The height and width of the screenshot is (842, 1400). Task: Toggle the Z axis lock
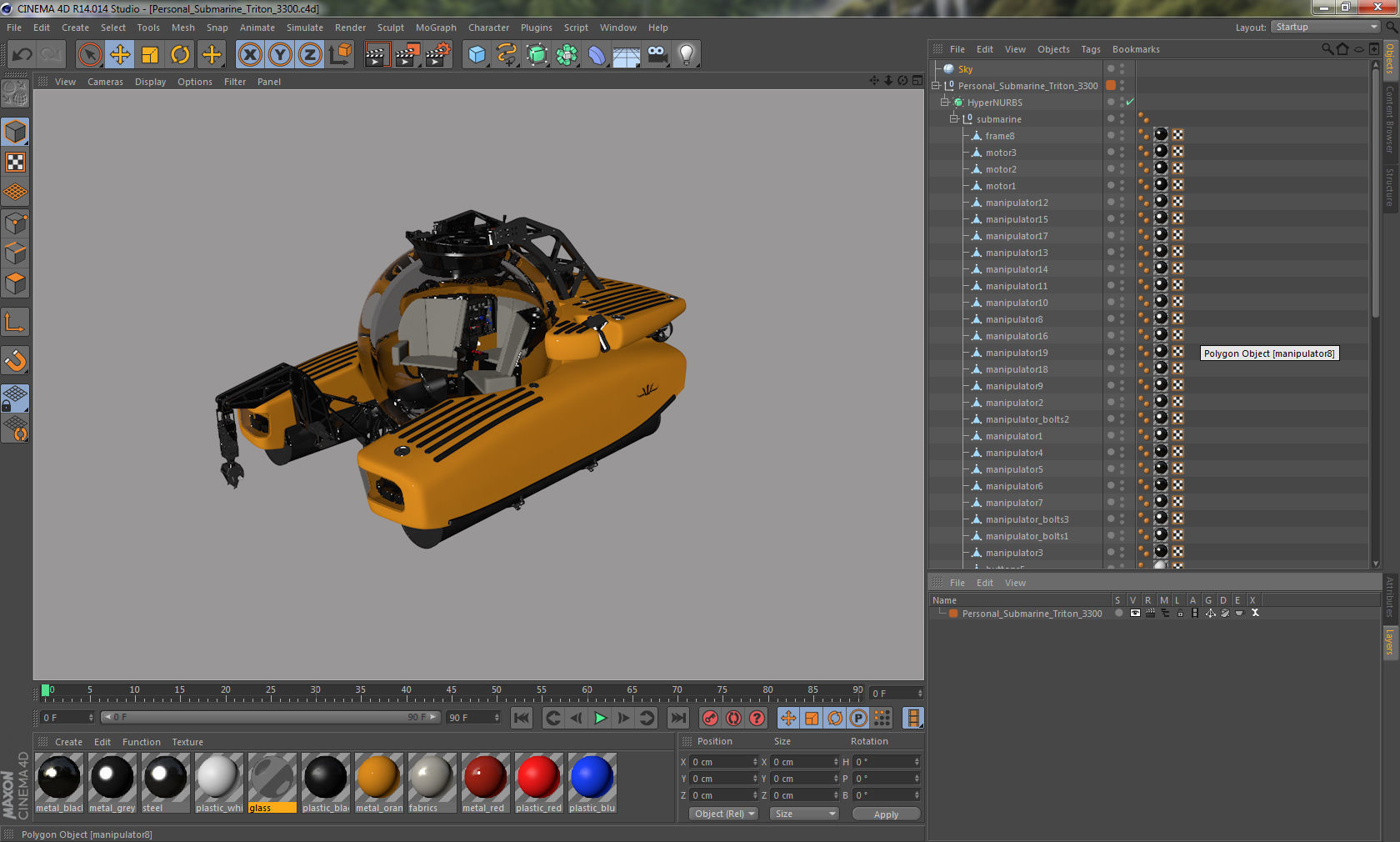310,55
